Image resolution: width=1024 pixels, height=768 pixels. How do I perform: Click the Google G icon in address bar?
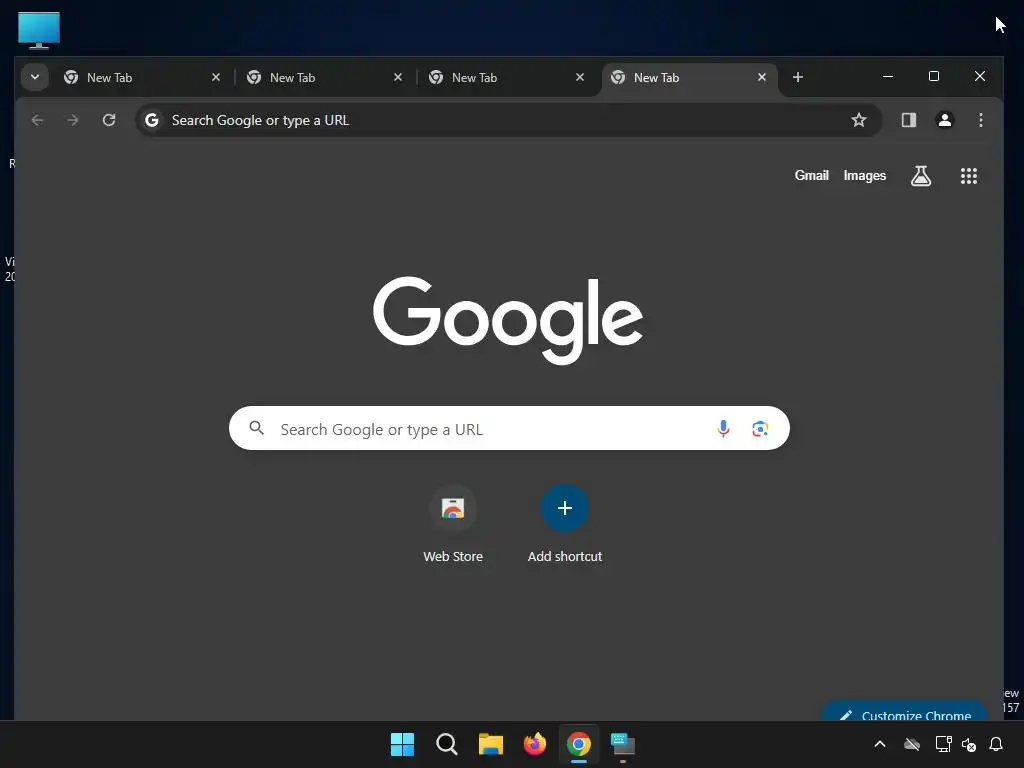click(x=152, y=120)
